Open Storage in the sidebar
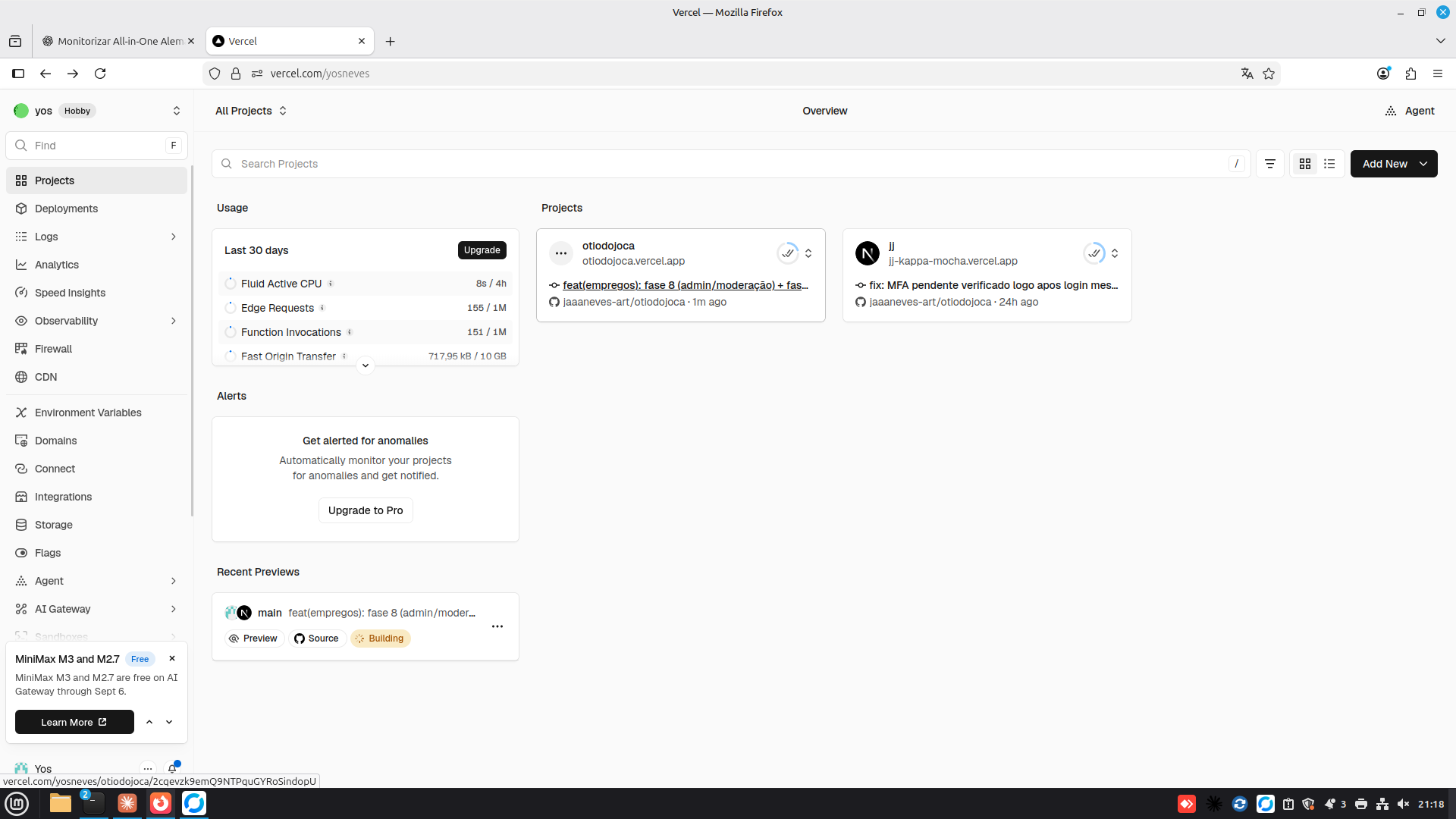Screen dimensions: 1456x819 (97, 525)
